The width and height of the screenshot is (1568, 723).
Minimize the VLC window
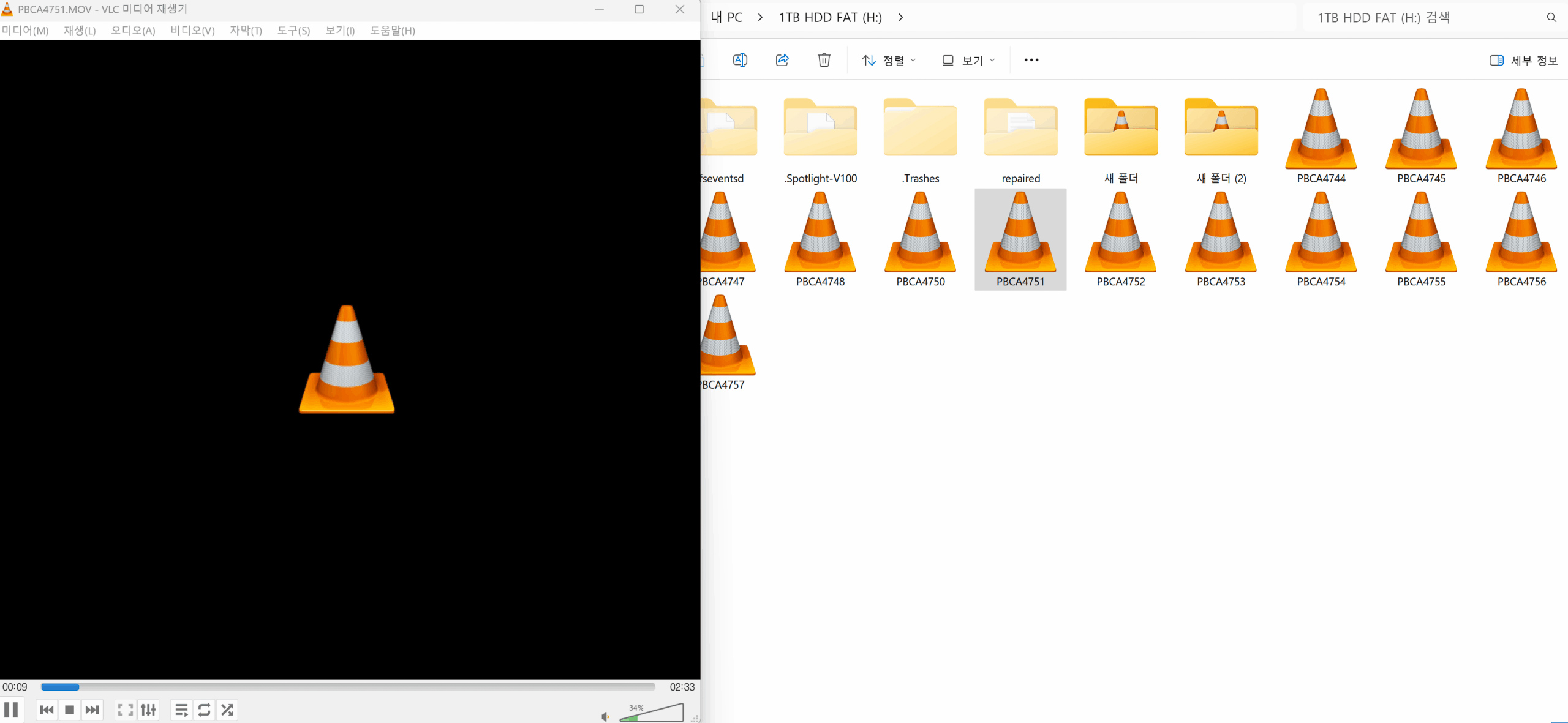tap(599, 9)
